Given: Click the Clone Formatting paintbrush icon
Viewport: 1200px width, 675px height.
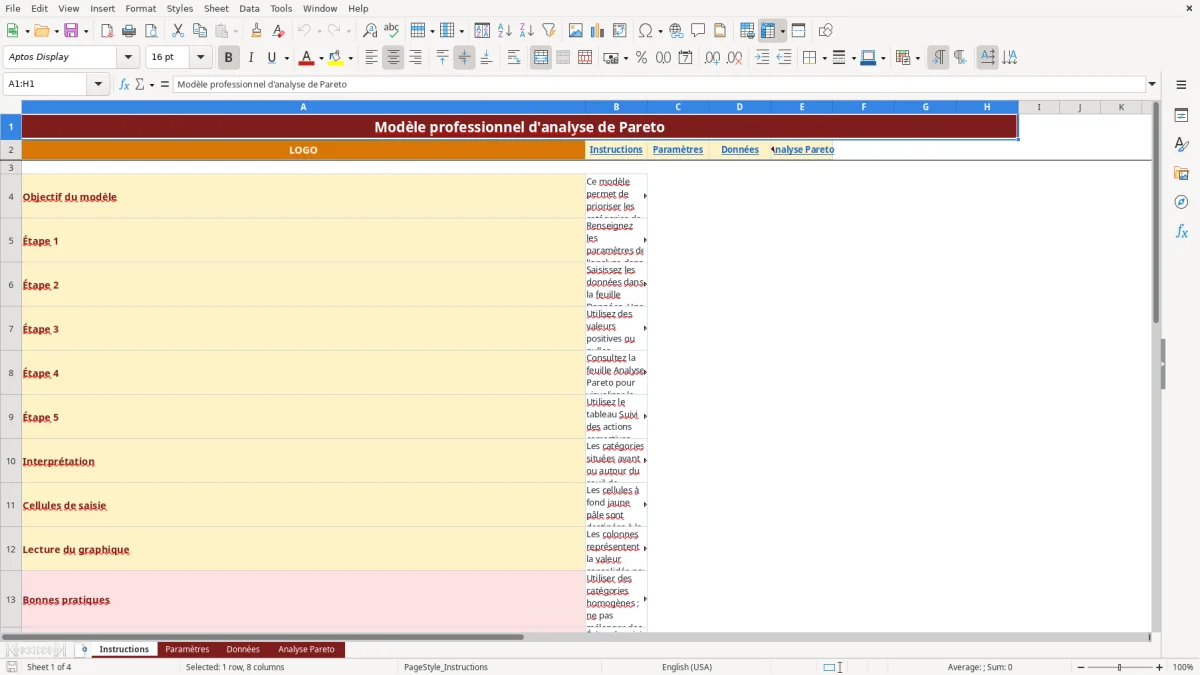Looking at the screenshot, I should point(257,31).
